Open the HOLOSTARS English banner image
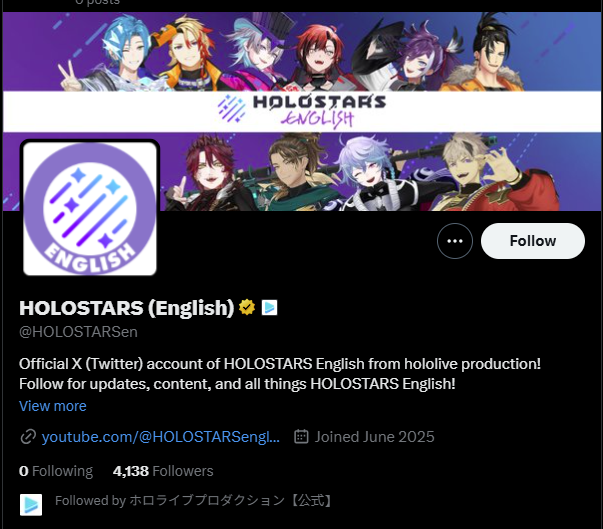Image resolution: width=603 pixels, height=529 pixels. tap(302, 111)
